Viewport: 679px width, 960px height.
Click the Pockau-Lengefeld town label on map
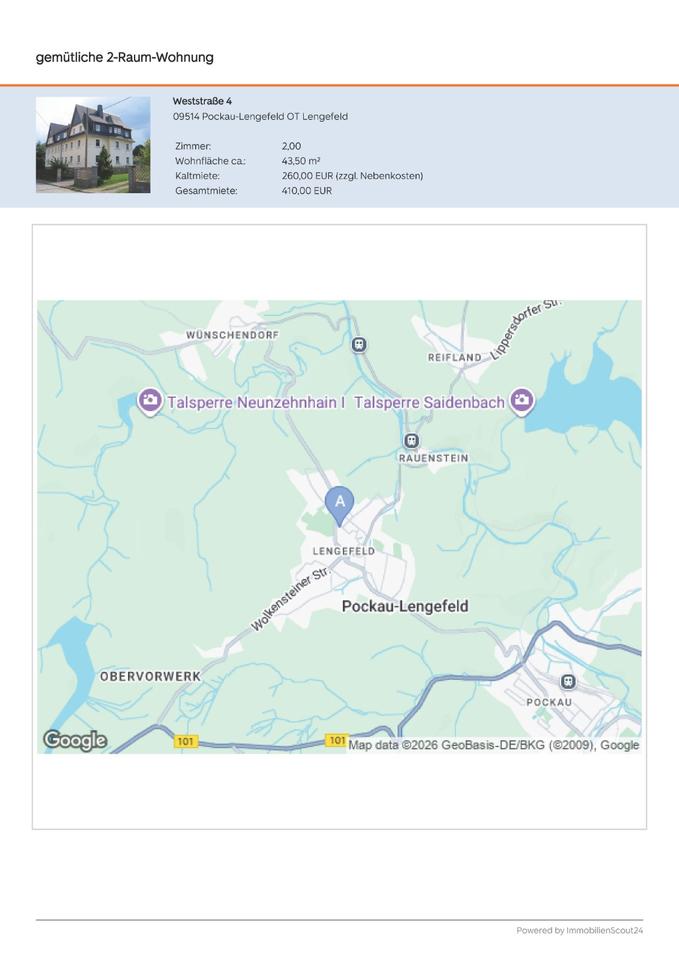click(x=405, y=606)
